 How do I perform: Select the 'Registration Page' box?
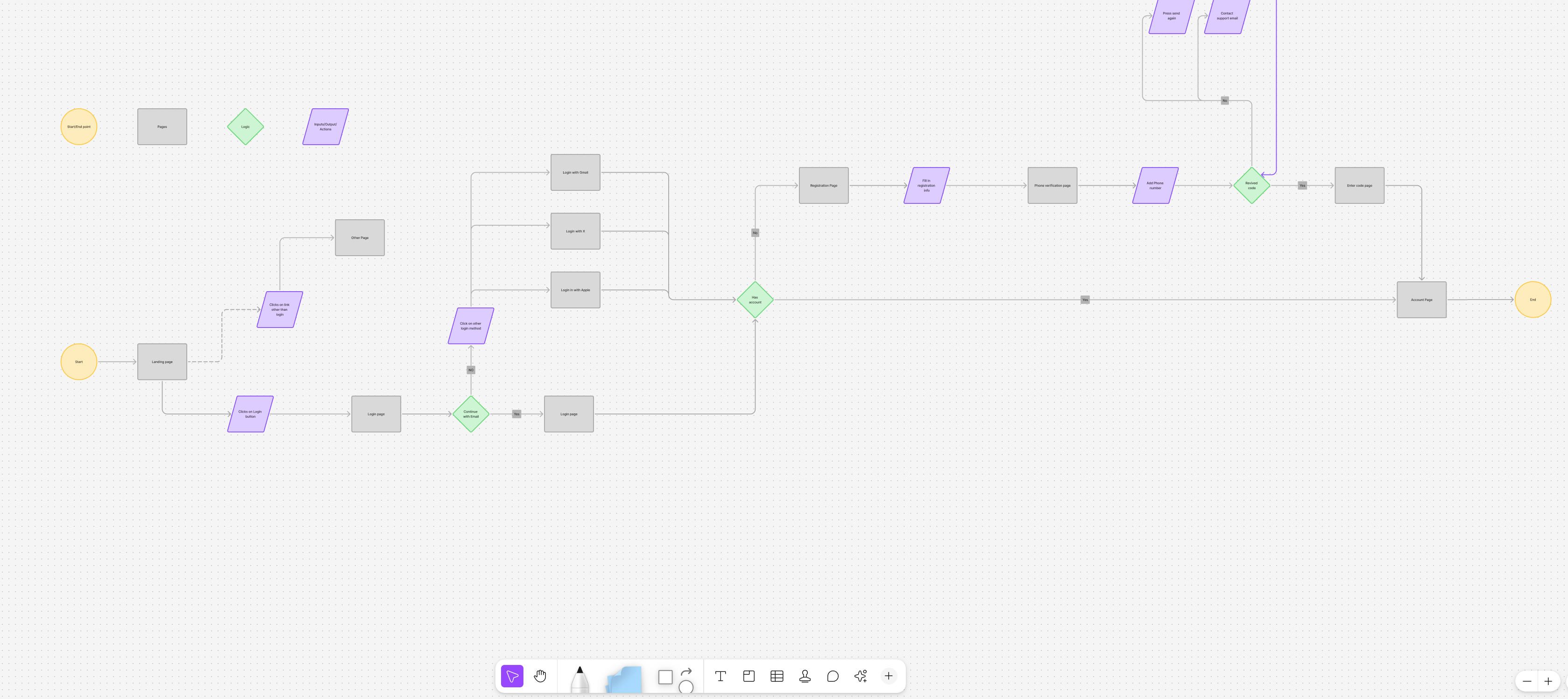click(x=824, y=186)
